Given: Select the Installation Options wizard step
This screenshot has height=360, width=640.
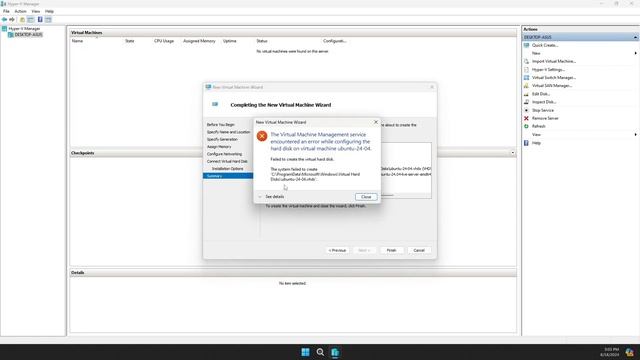Looking at the screenshot, I should click(227, 169).
